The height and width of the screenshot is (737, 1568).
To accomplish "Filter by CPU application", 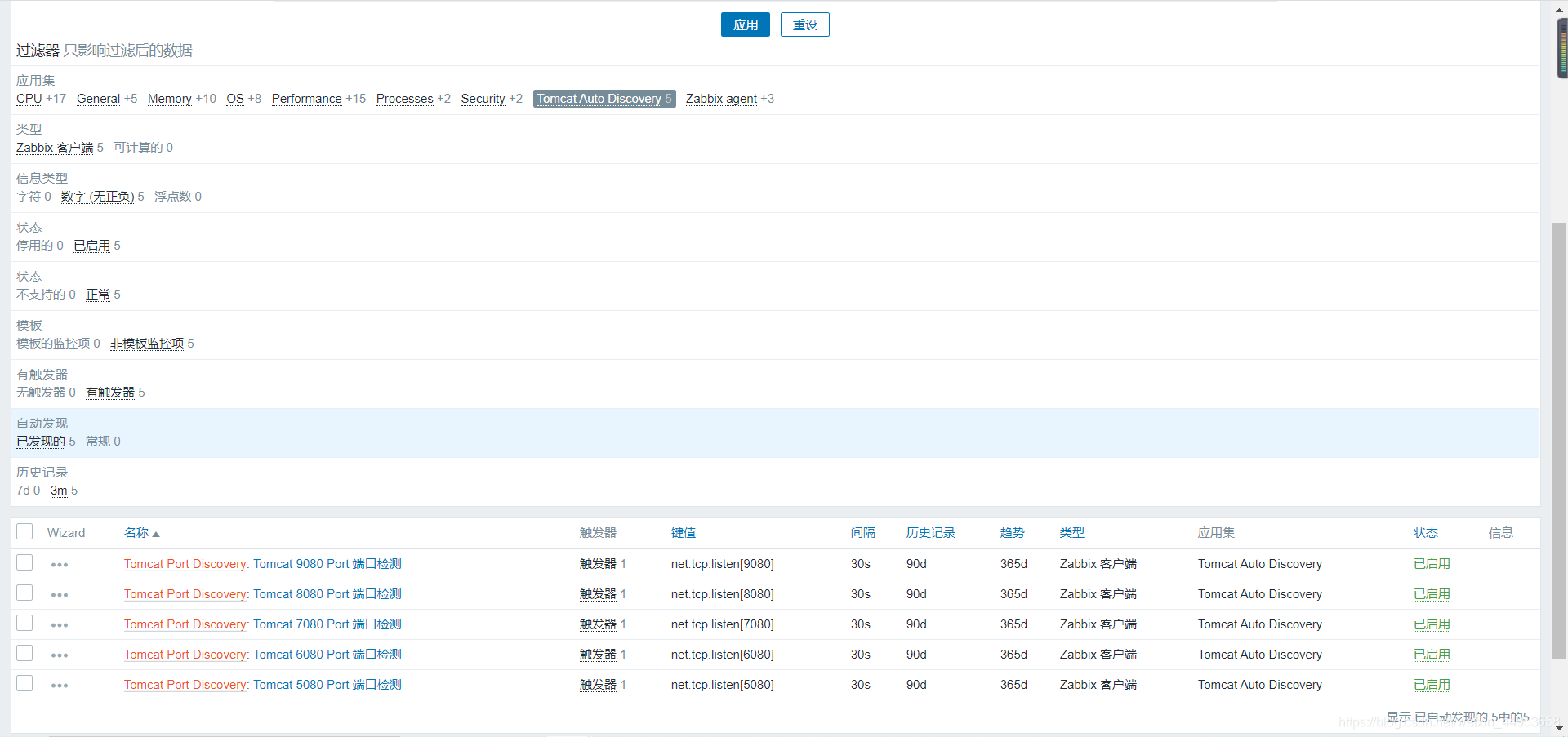I will click(x=29, y=99).
